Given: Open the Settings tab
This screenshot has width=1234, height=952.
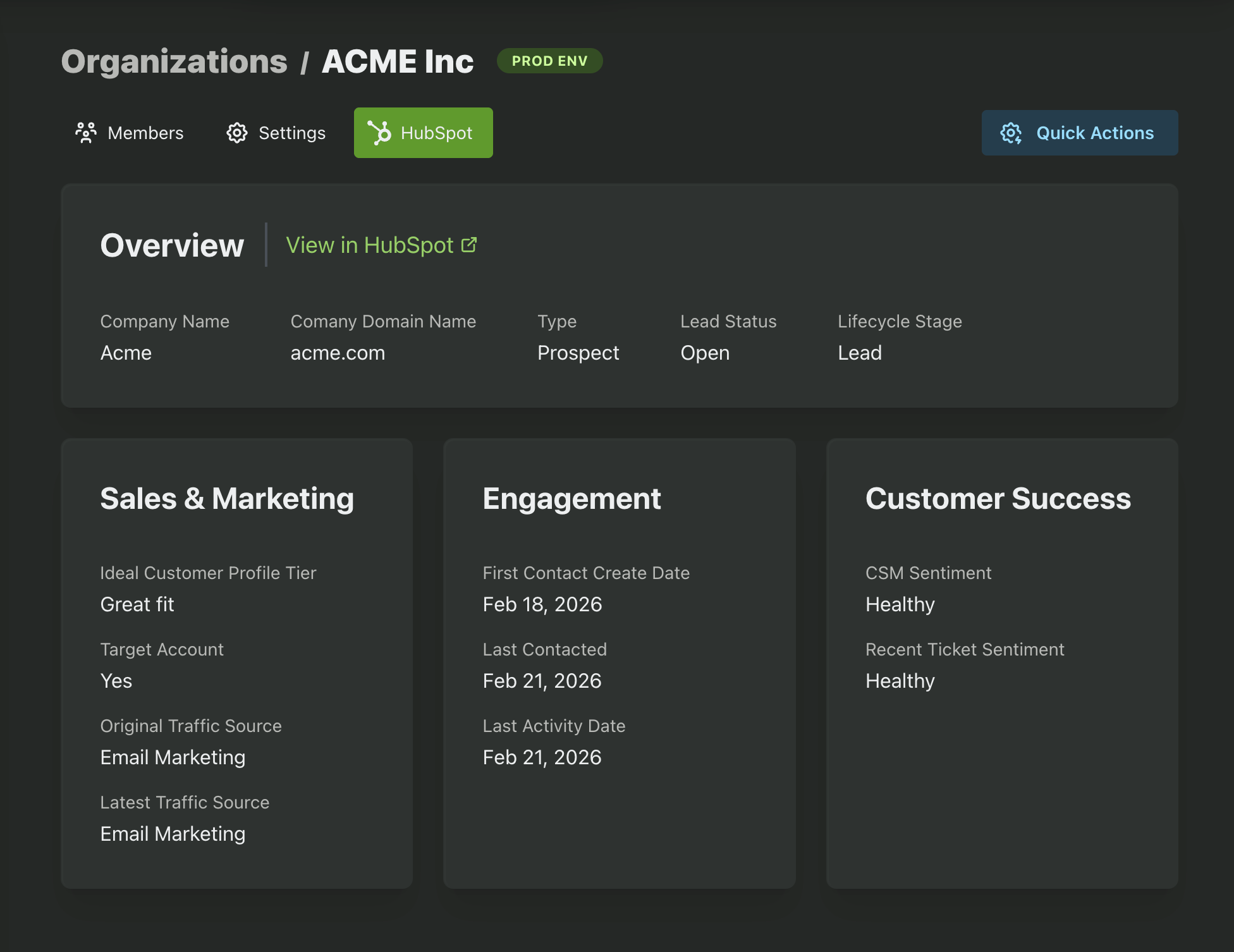Looking at the screenshot, I should coord(292,133).
